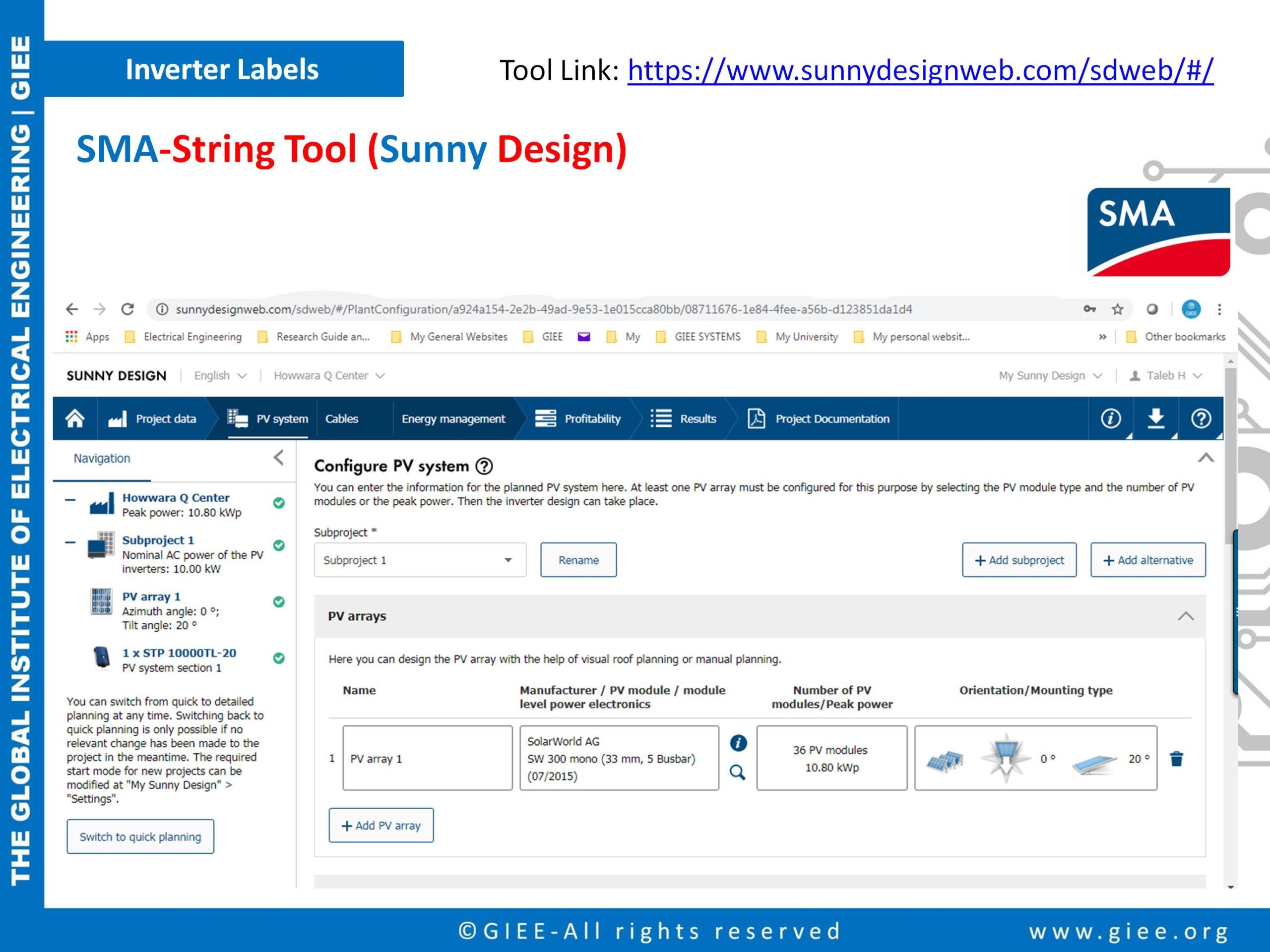
Task: Open the GIEE SYSTEMS bookmark folder
Action: (698, 337)
